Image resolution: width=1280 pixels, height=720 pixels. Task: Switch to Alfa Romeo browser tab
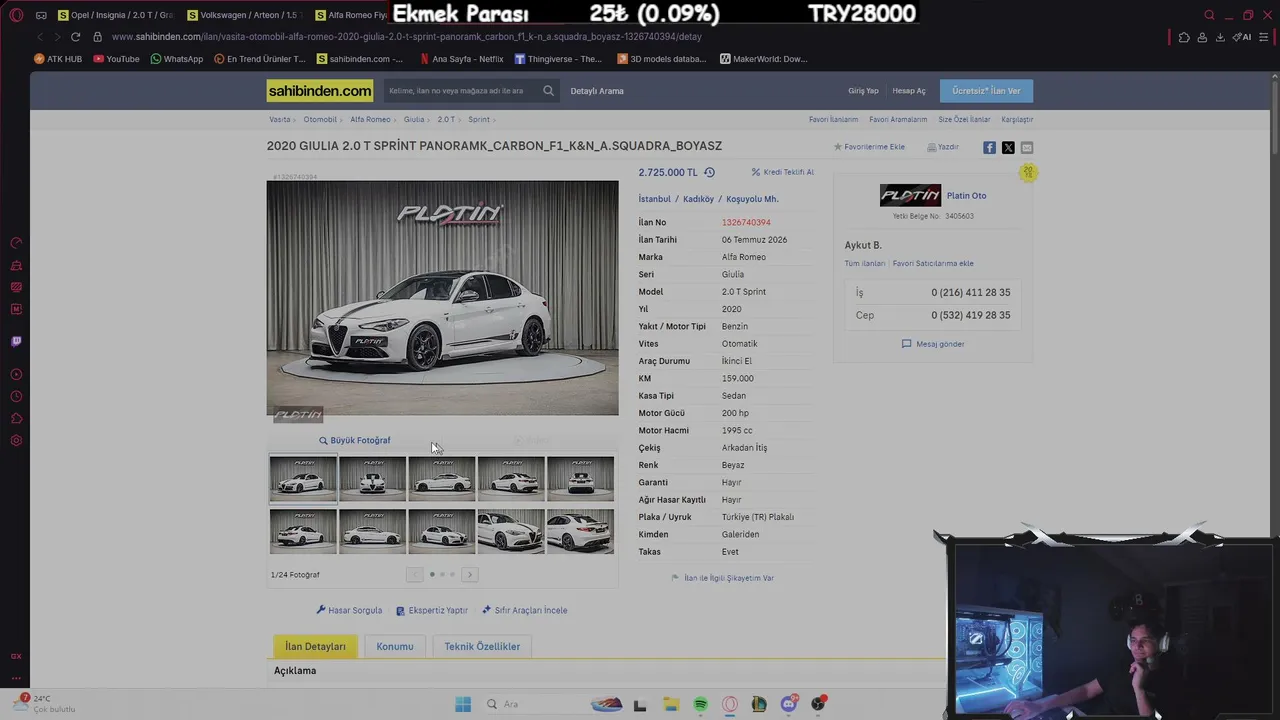(x=350, y=15)
